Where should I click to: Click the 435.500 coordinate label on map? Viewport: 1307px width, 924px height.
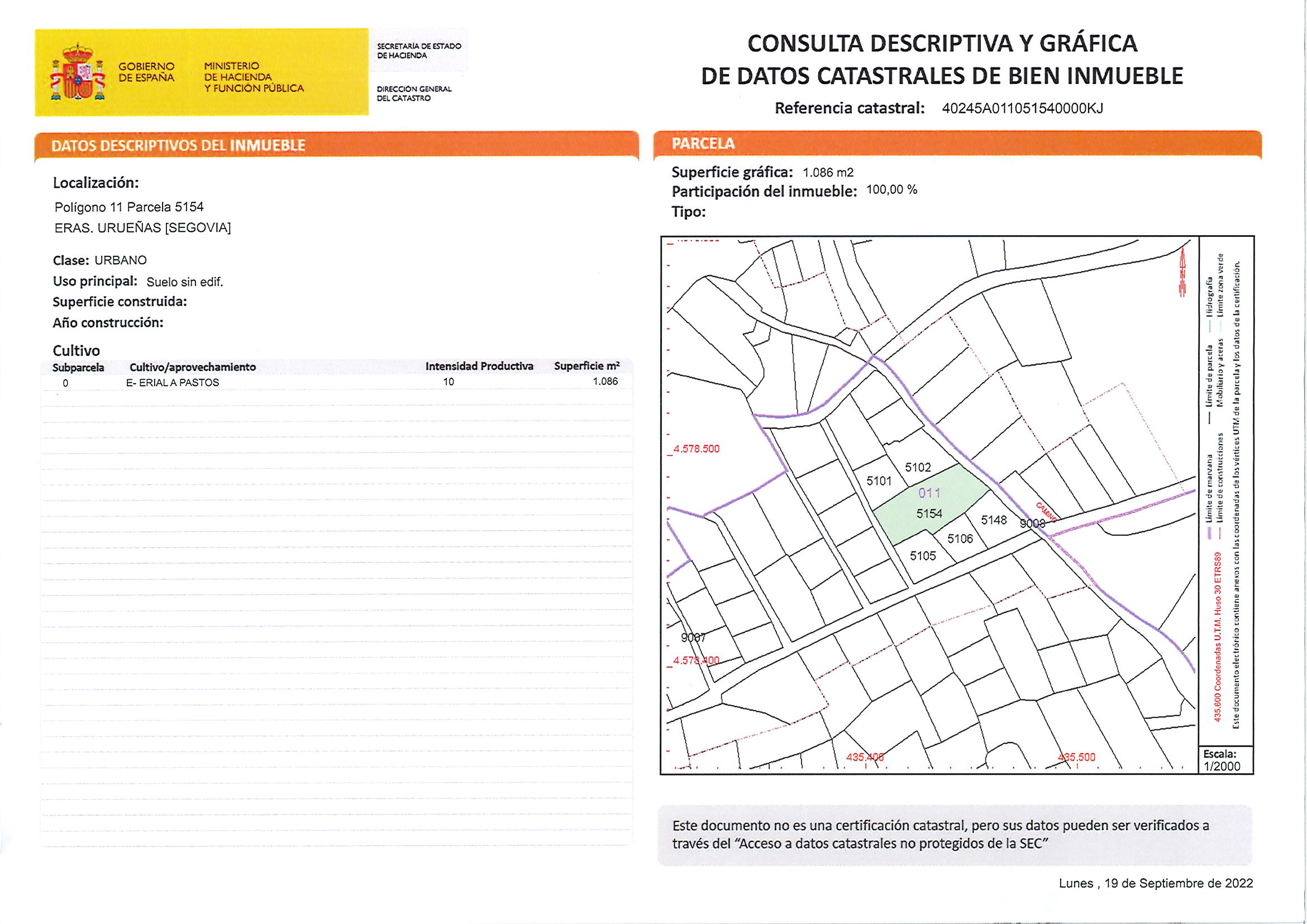point(1076,757)
